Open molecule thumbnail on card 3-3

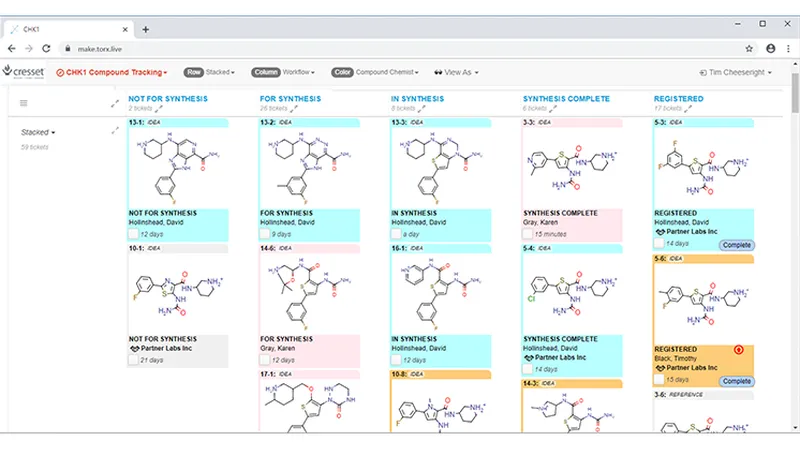pyautogui.click(x=572, y=167)
